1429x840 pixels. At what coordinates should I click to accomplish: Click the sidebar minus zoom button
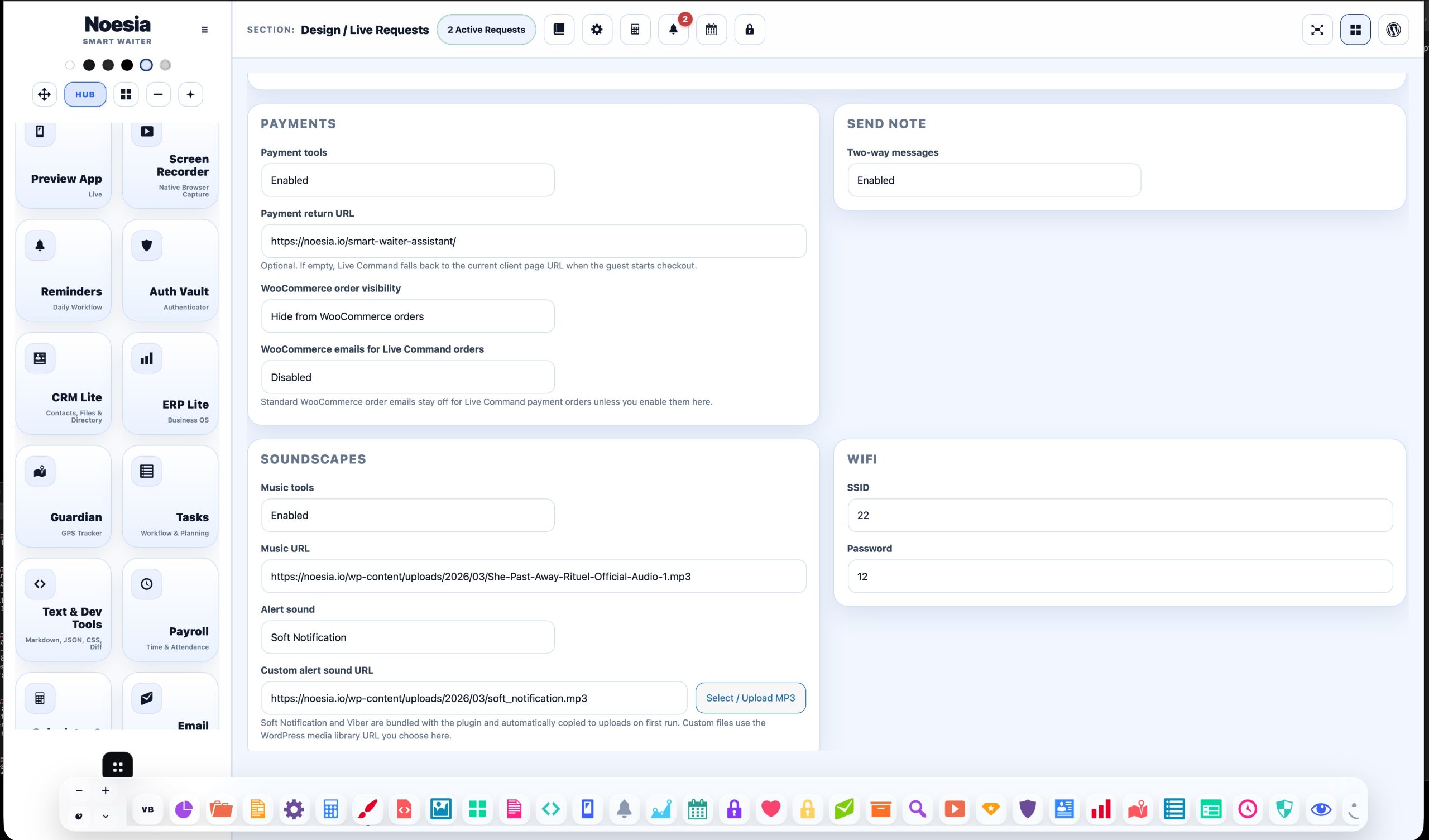pos(158,94)
